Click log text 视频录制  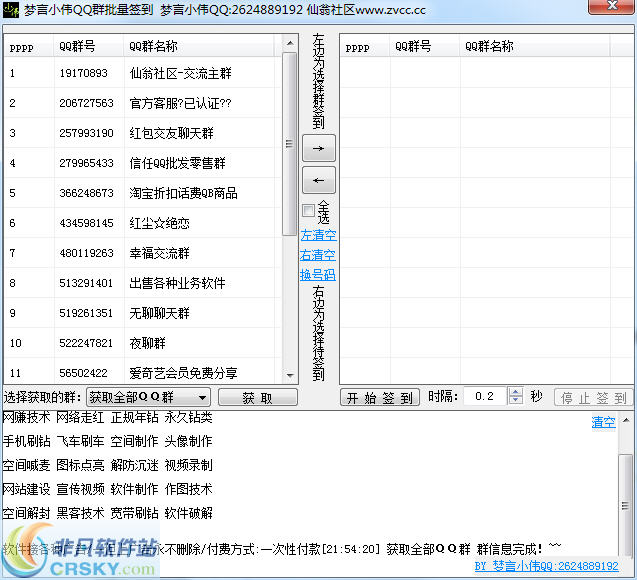[x=188, y=465]
